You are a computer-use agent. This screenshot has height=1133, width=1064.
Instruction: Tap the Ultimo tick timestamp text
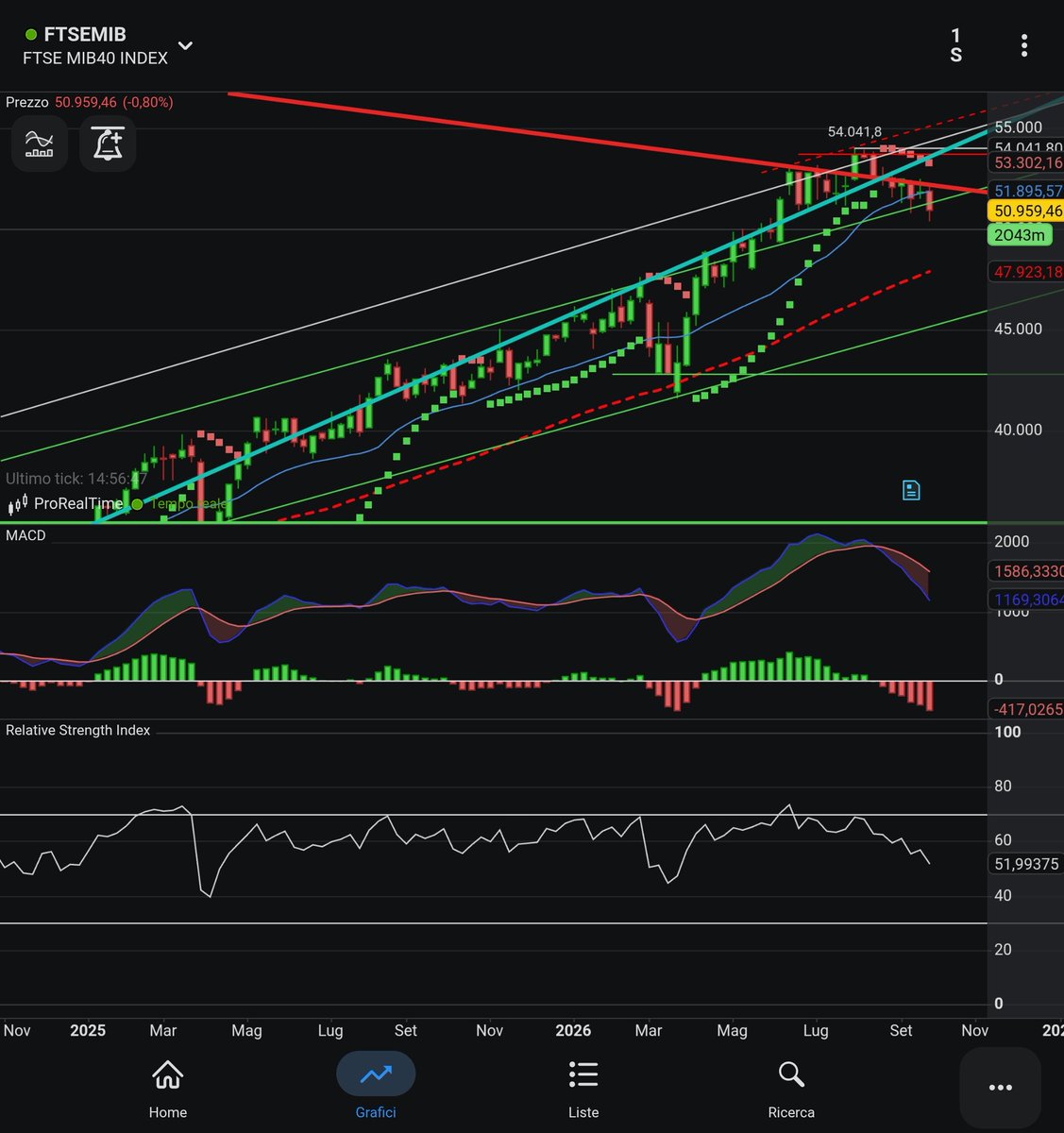tap(76, 479)
